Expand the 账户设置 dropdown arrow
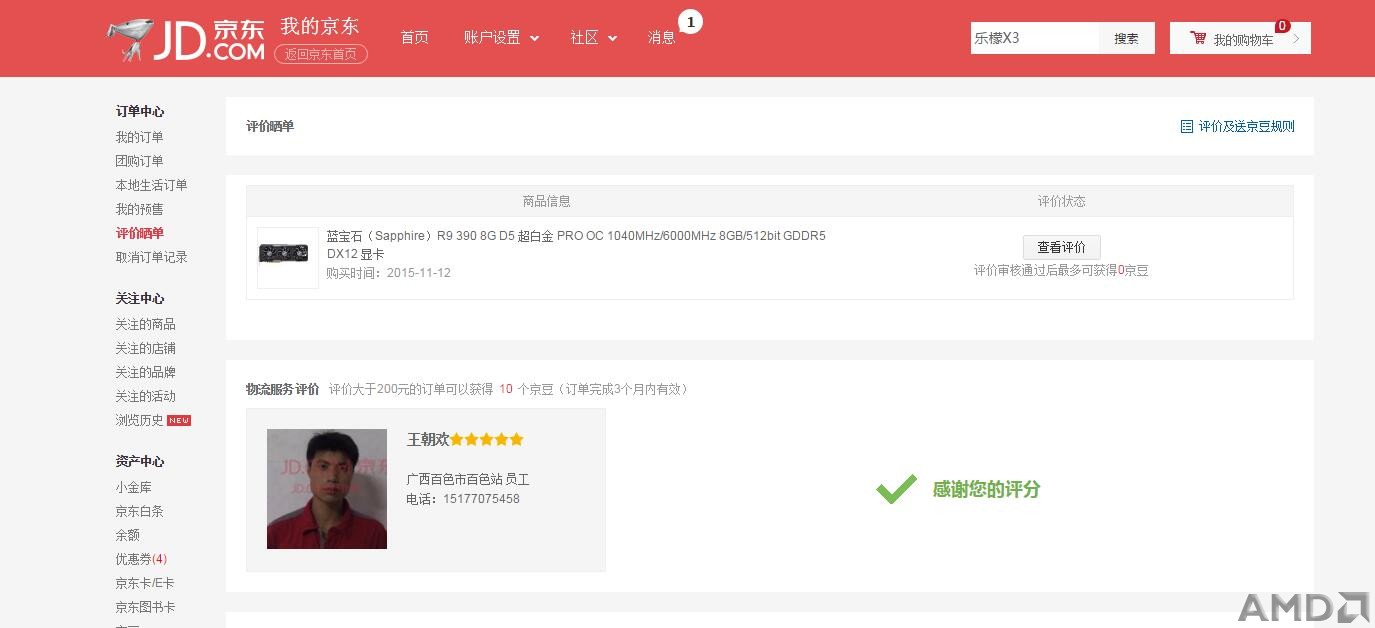1375x628 pixels. point(534,38)
